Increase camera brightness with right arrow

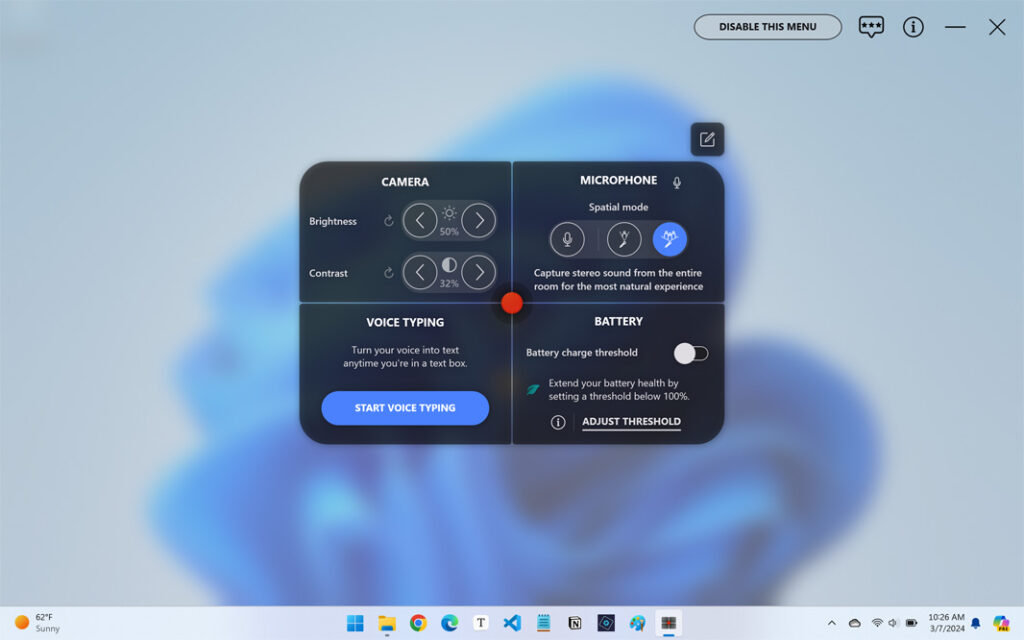tap(479, 220)
